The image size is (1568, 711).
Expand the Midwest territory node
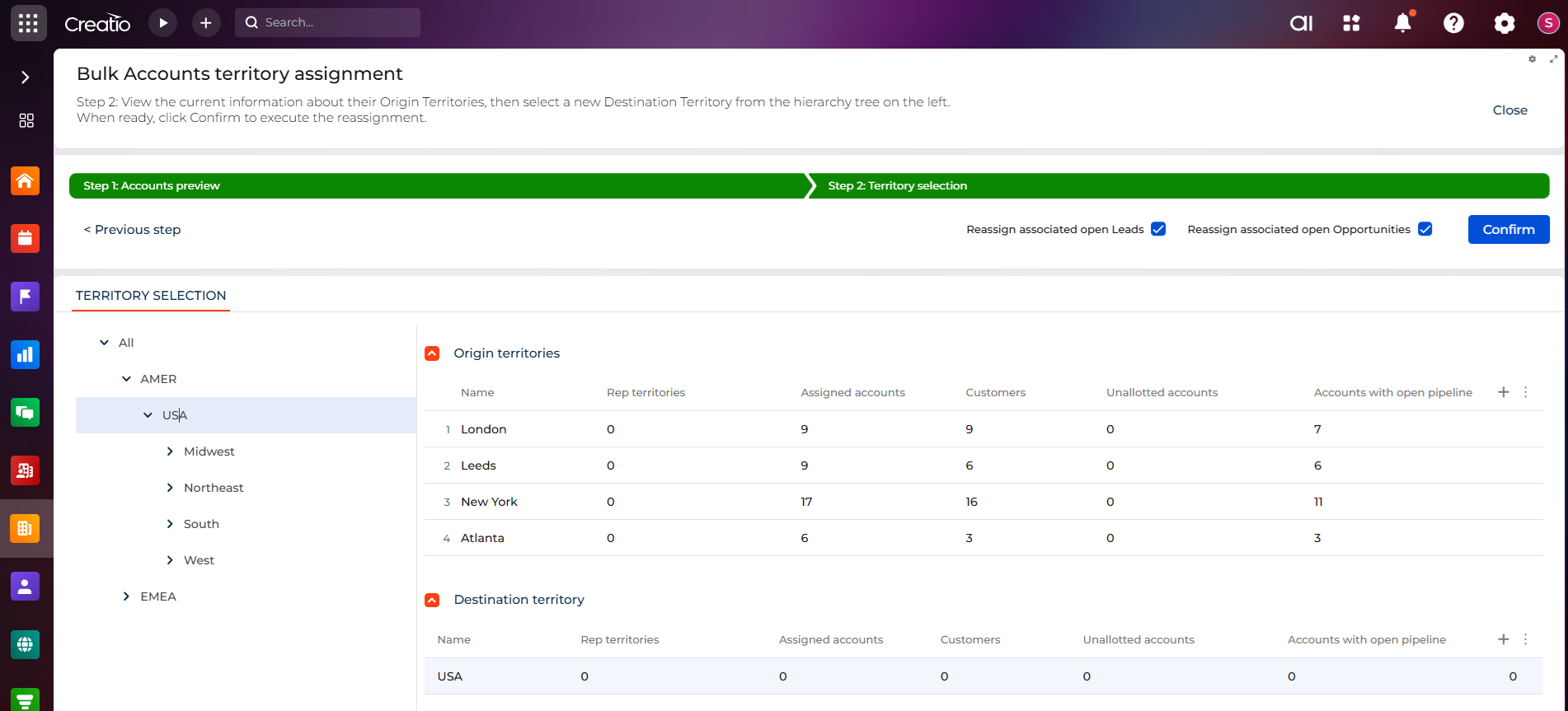170,451
